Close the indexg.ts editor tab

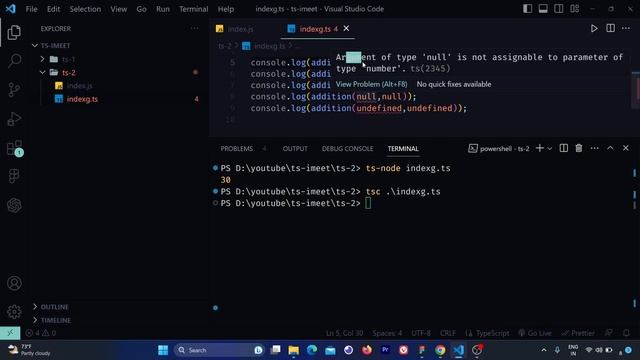(346, 28)
